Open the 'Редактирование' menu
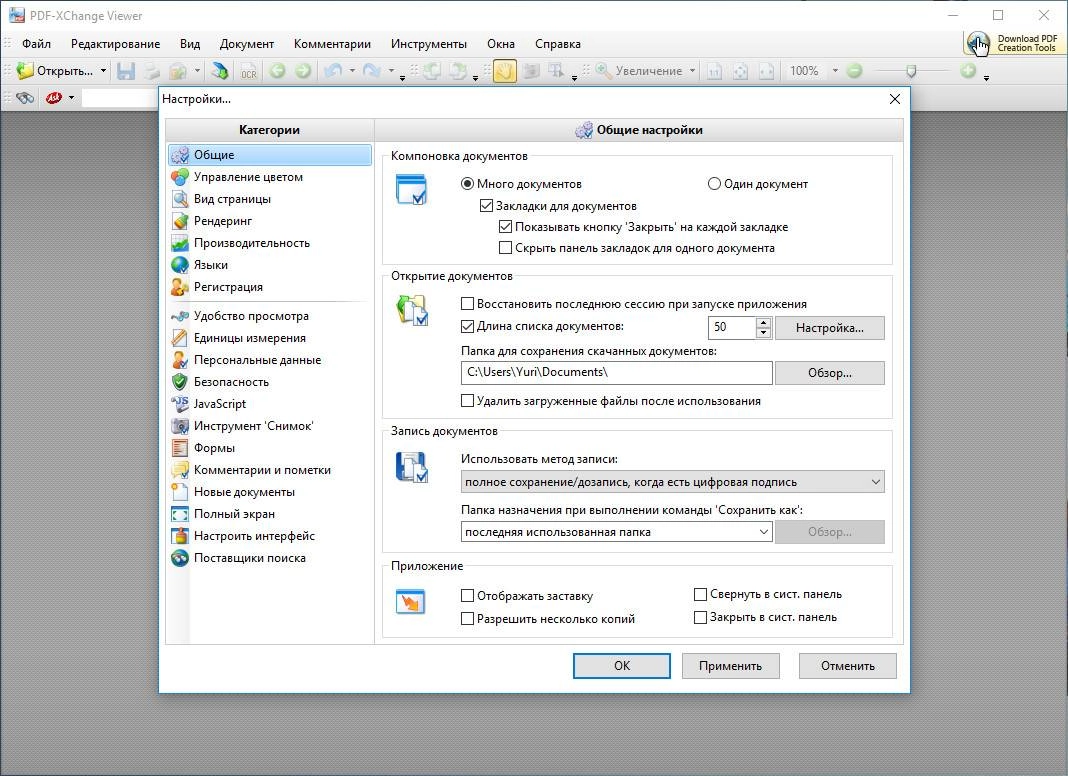Viewport: 1068px width, 776px height. click(x=116, y=44)
